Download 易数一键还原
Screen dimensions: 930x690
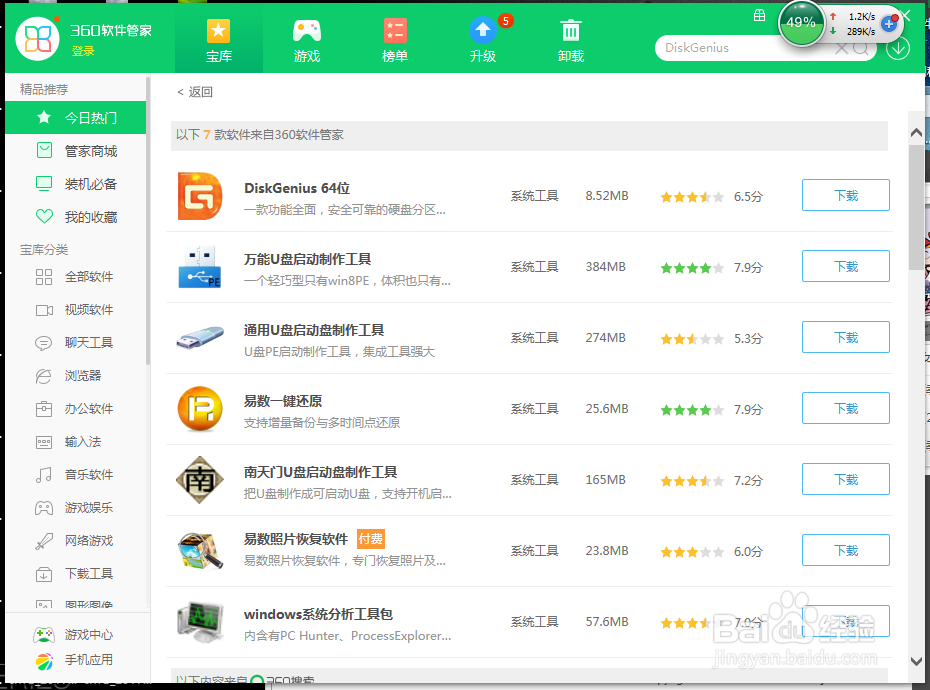[x=846, y=408]
